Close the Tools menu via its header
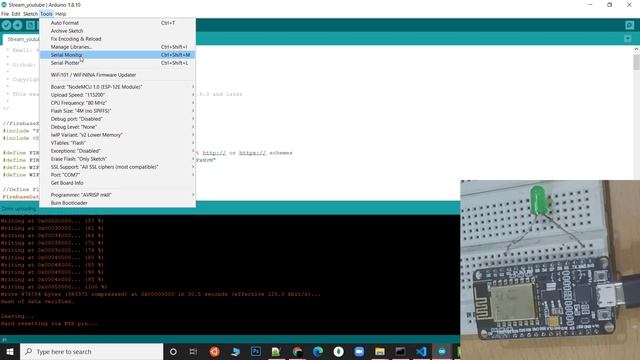The image size is (640, 360). click(46, 14)
